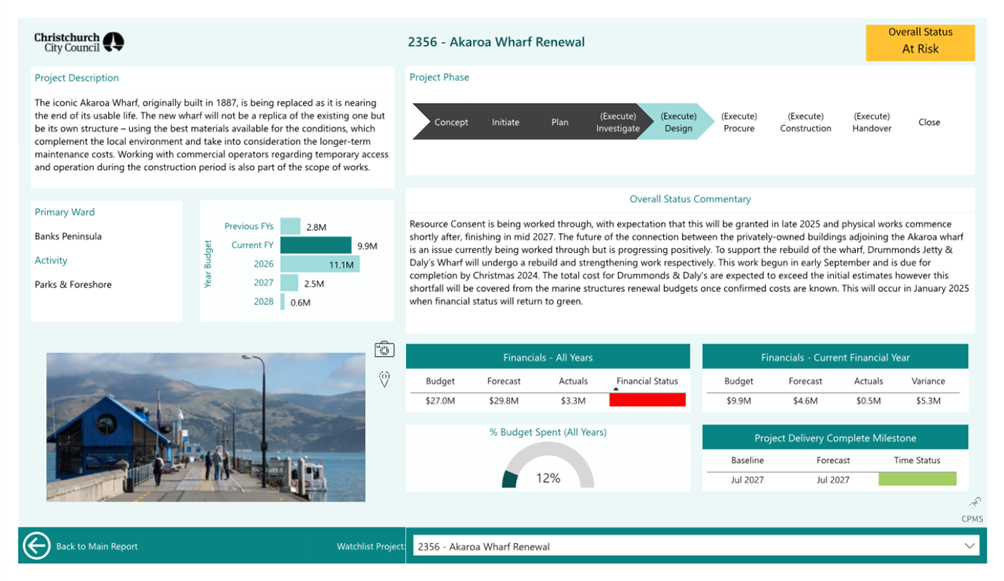Click the 'Jul 2027' value under milestone Forecast

click(x=833, y=479)
